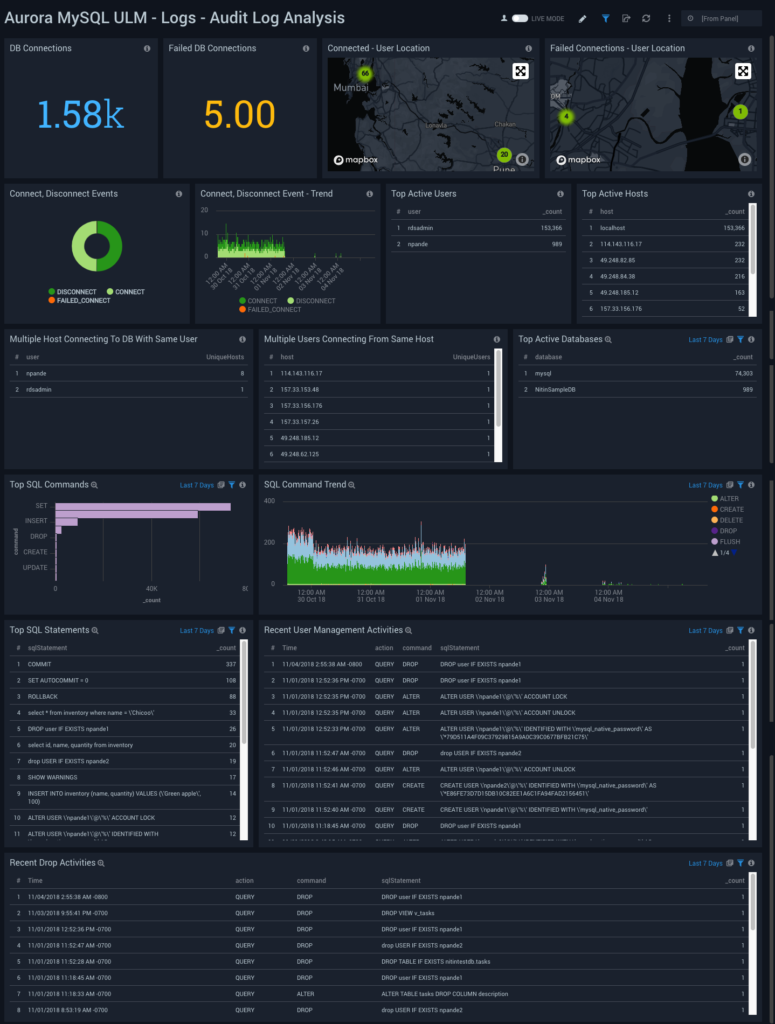Open the From Panel time range selector

click(x=721, y=18)
